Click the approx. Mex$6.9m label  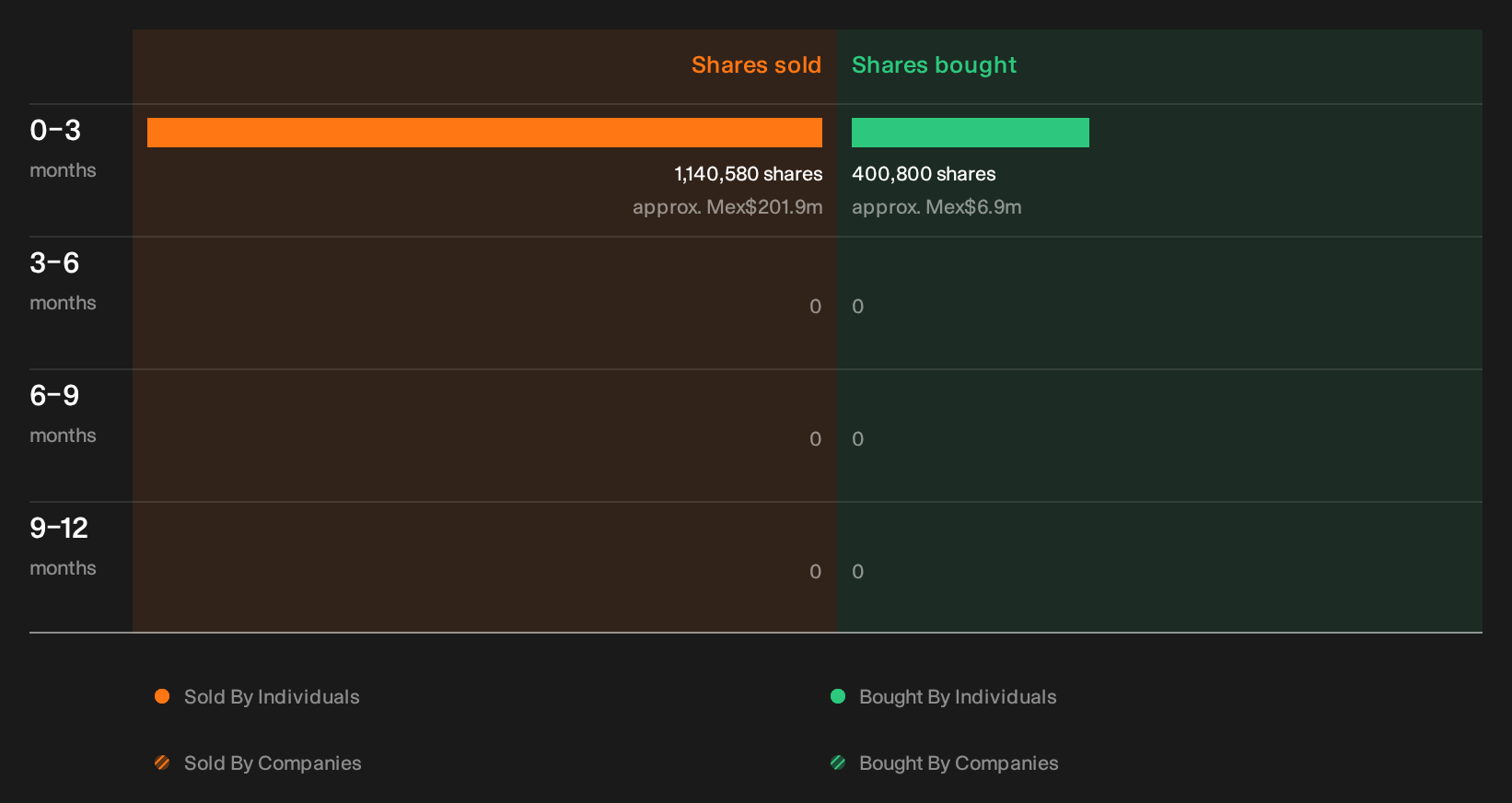click(x=936, y=207)
